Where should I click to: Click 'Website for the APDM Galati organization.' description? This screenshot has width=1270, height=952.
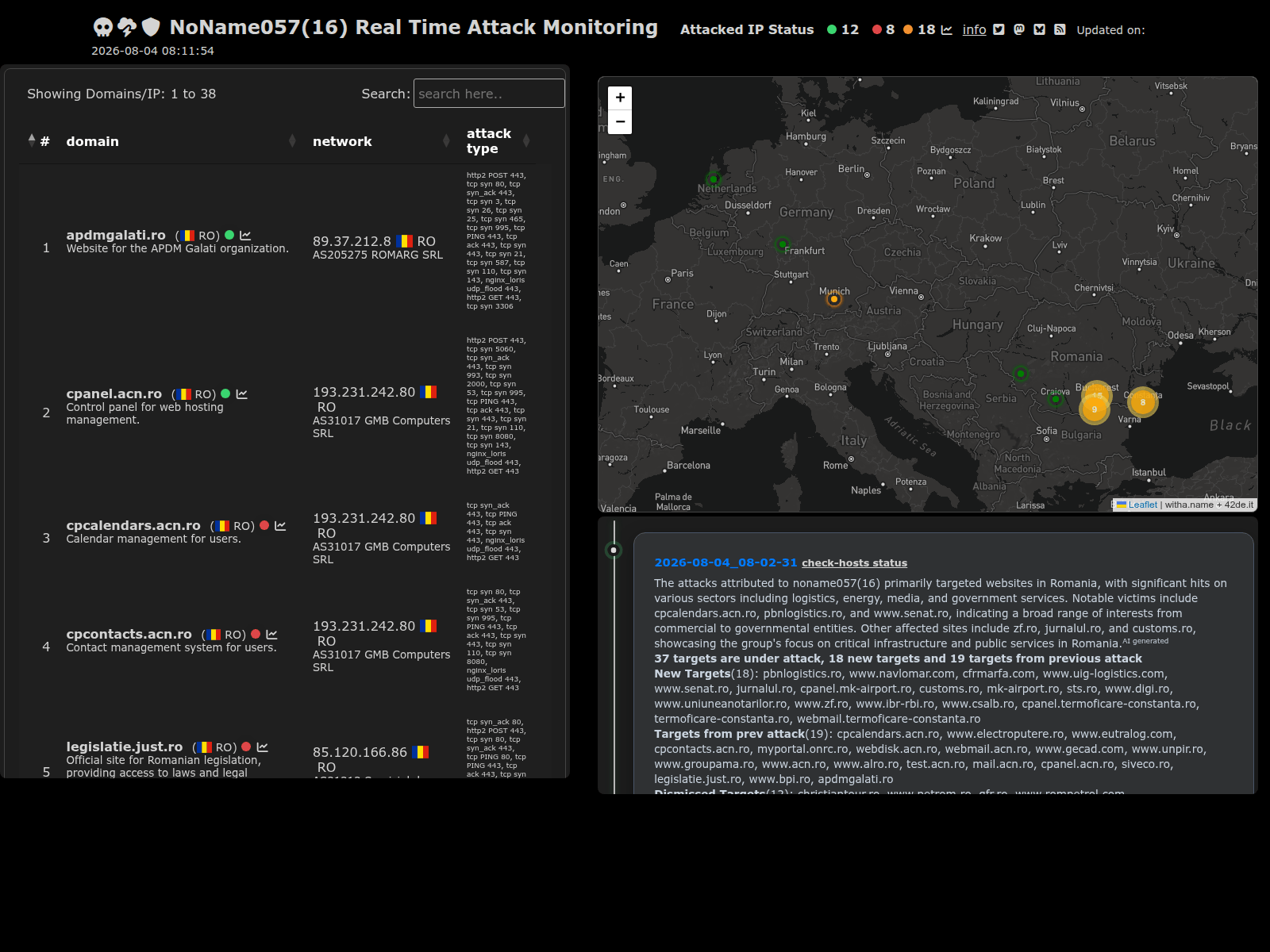pyautogui.click(x=178, y=249)
